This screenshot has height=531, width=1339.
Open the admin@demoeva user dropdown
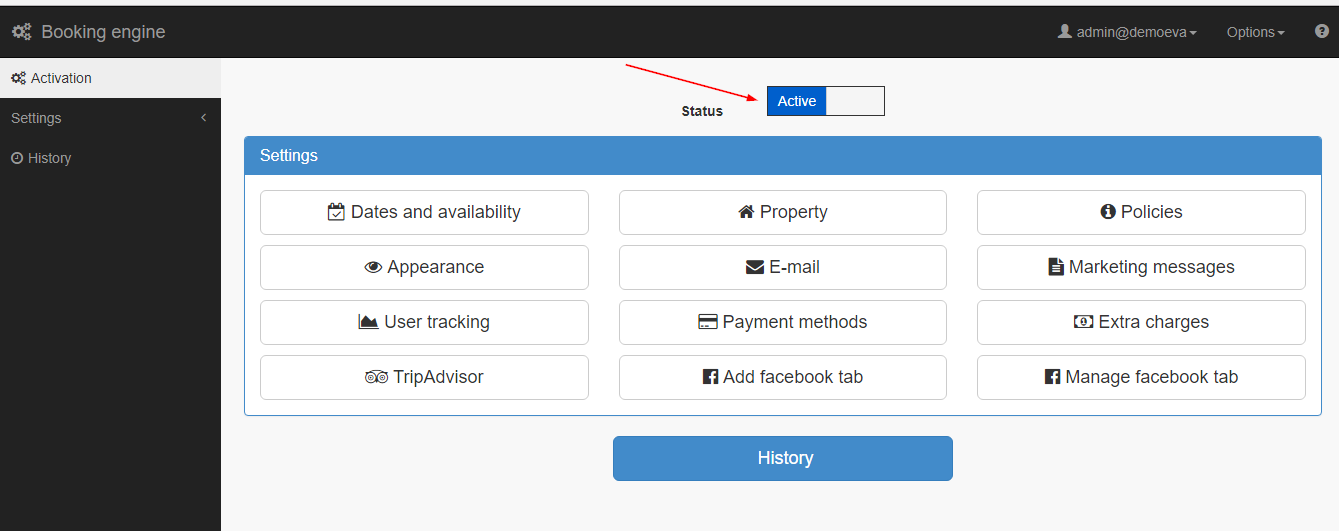[1127, 32]
